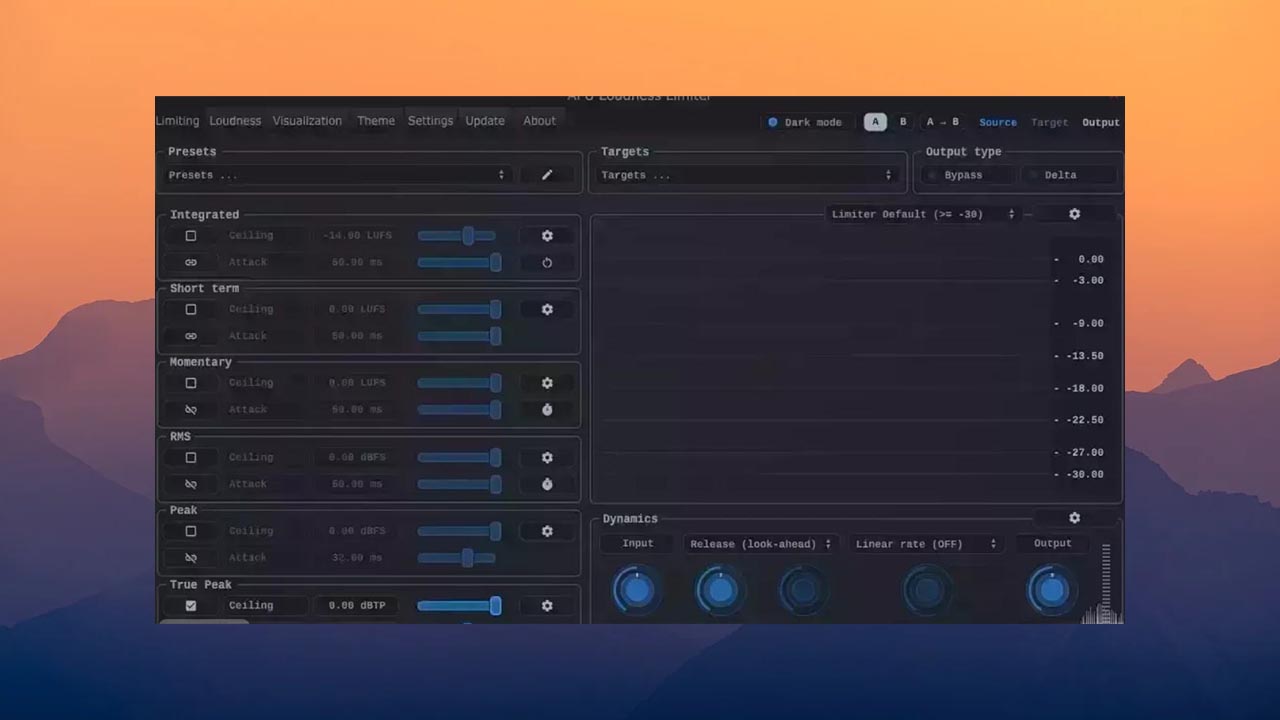Select the Delta output type
Viewport: 1280px width, 720px height.
click(1070, 174)
